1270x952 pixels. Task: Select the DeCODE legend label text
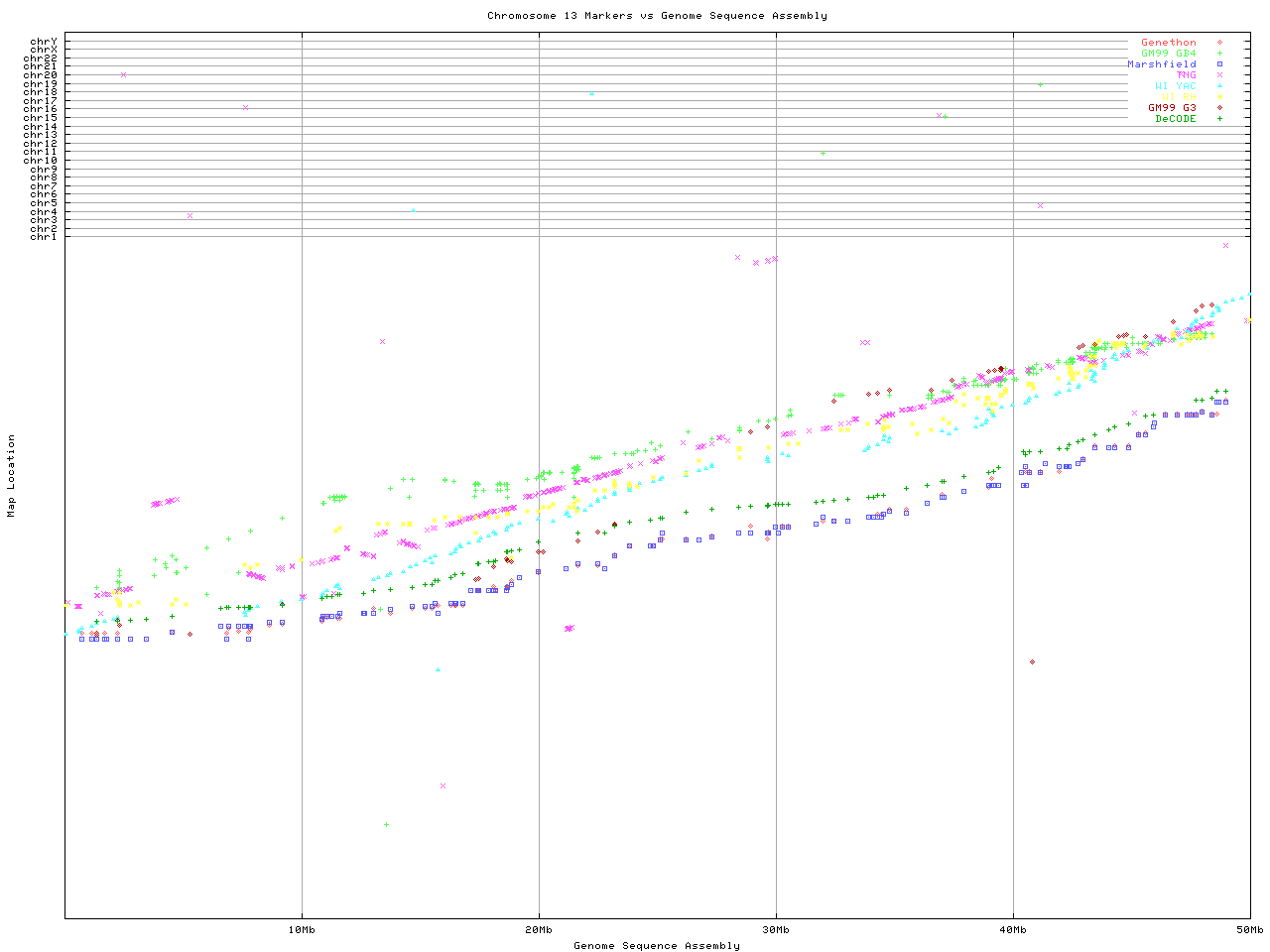tap(1176, 119)
